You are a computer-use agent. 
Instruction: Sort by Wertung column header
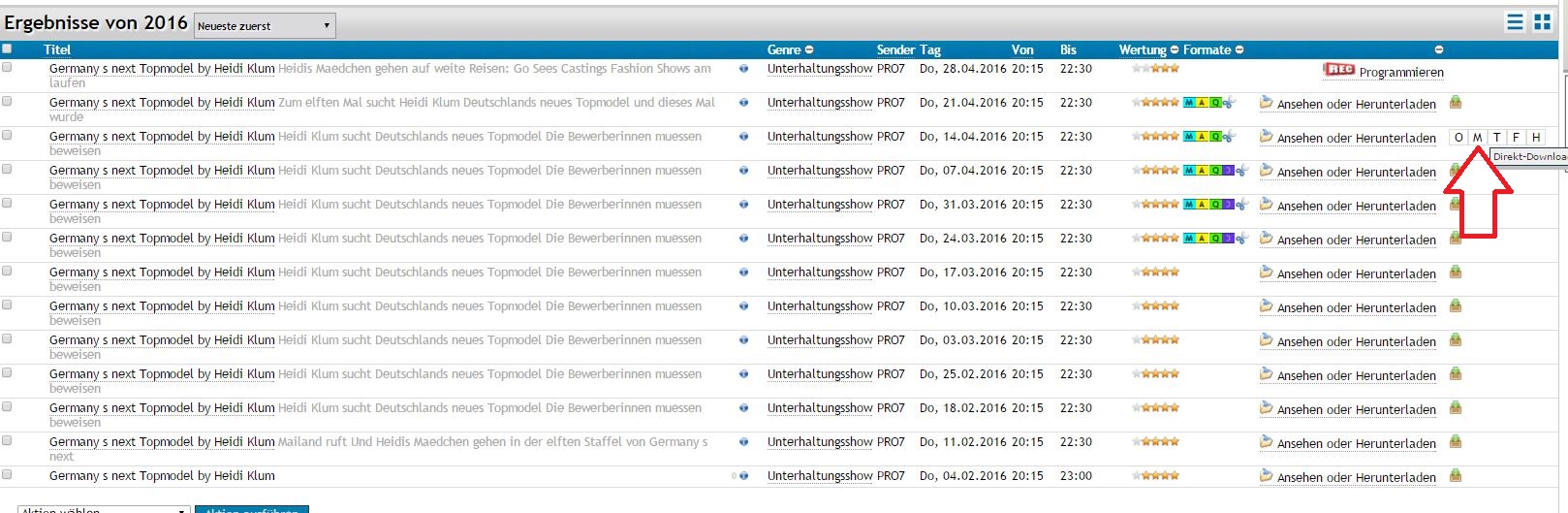1143,49
